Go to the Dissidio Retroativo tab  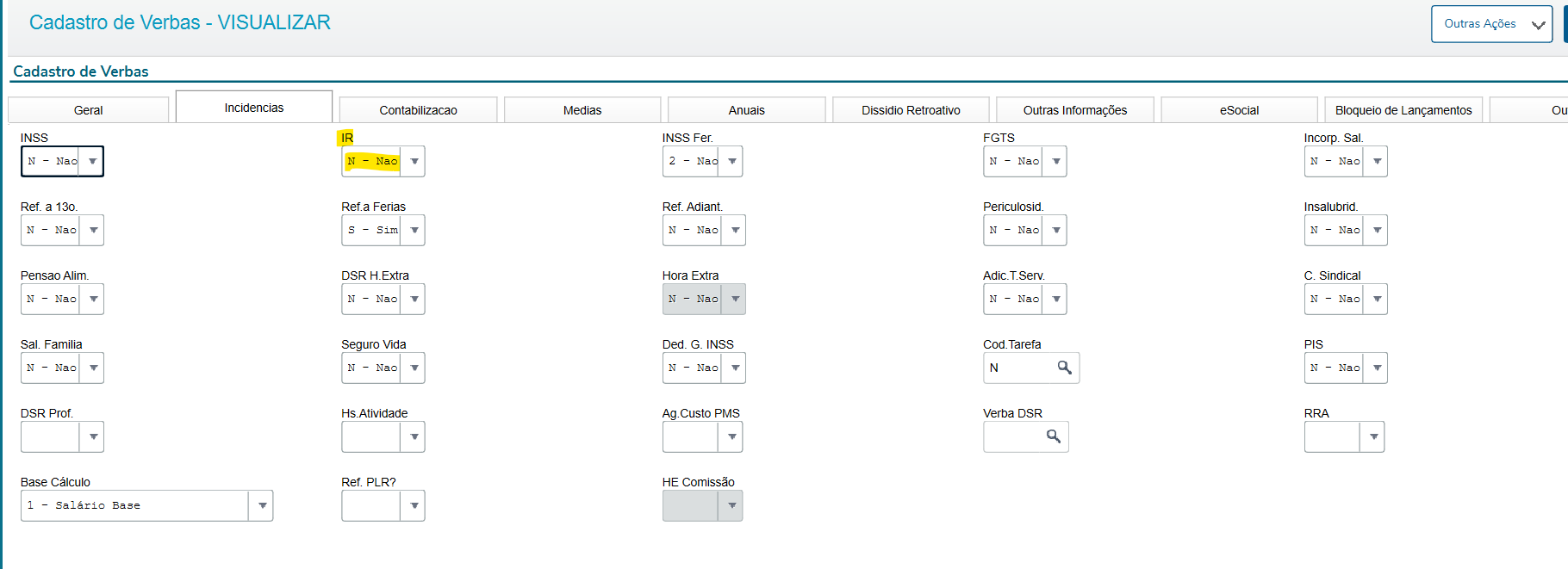[x=911, y=110]
